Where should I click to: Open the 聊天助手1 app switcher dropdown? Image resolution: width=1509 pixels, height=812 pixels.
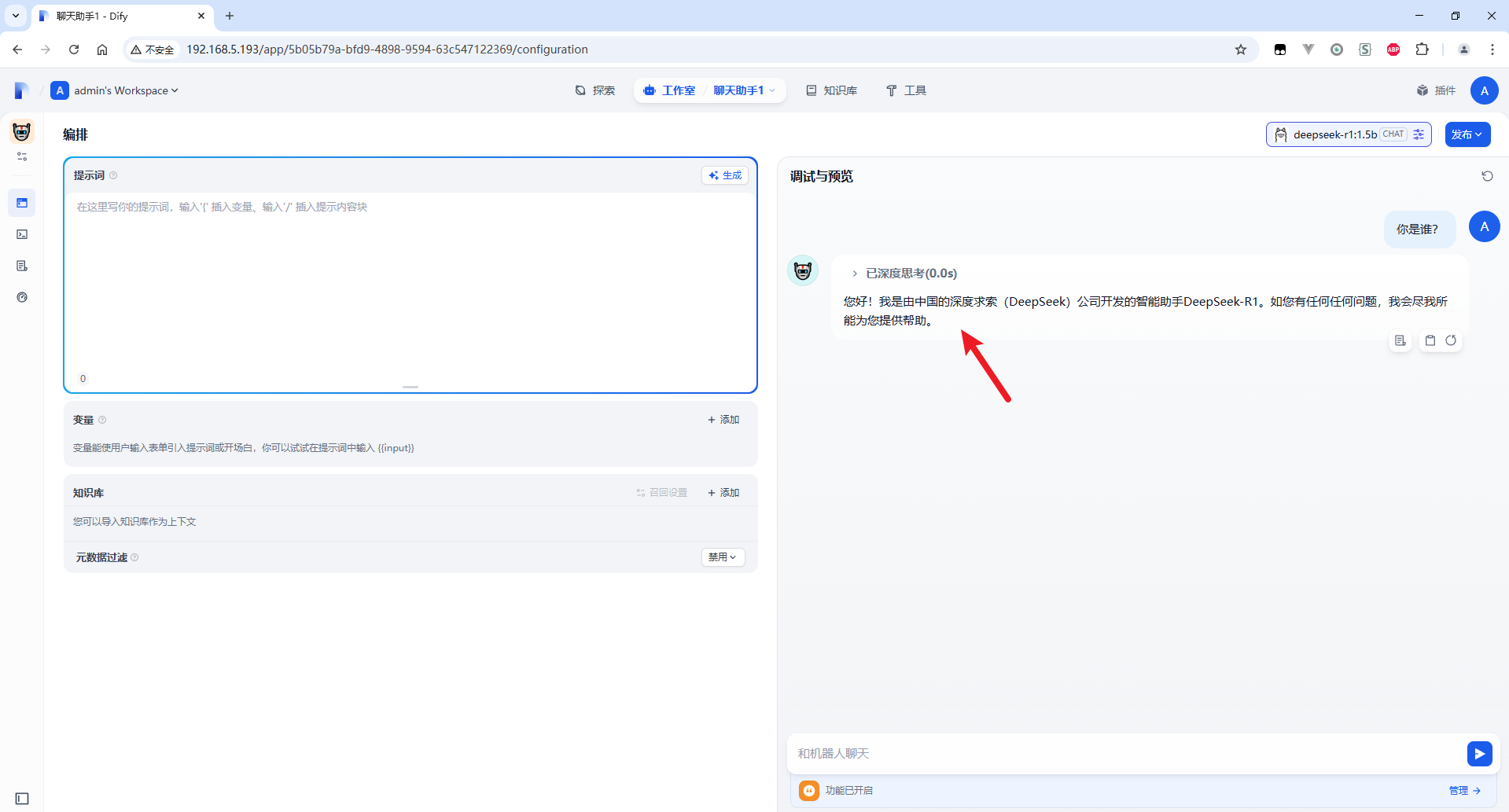point(744,90)
